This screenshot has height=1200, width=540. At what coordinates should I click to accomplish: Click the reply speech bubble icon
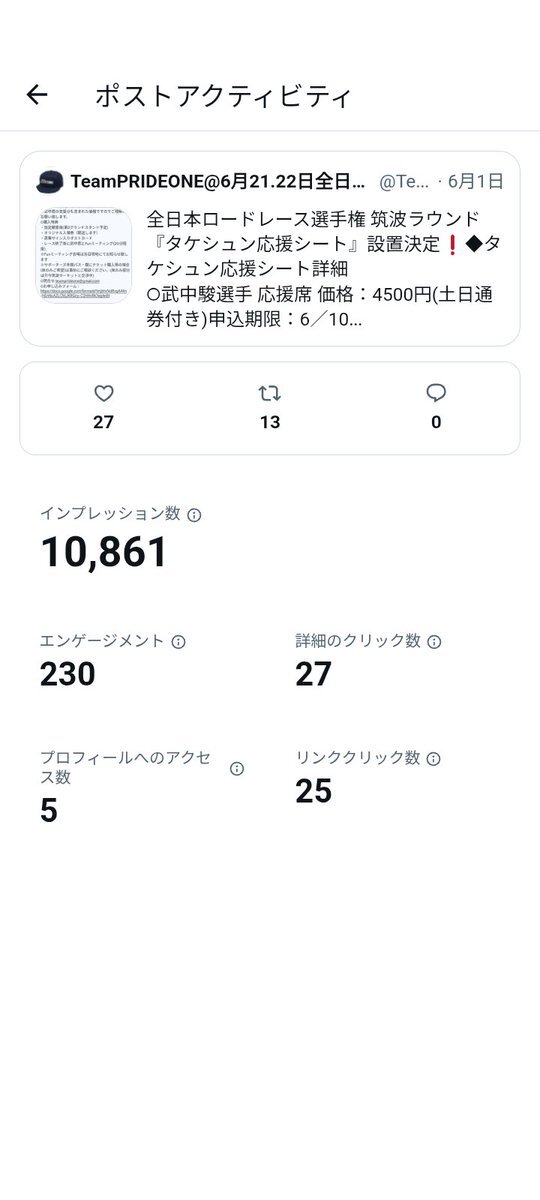coord(436,393)
